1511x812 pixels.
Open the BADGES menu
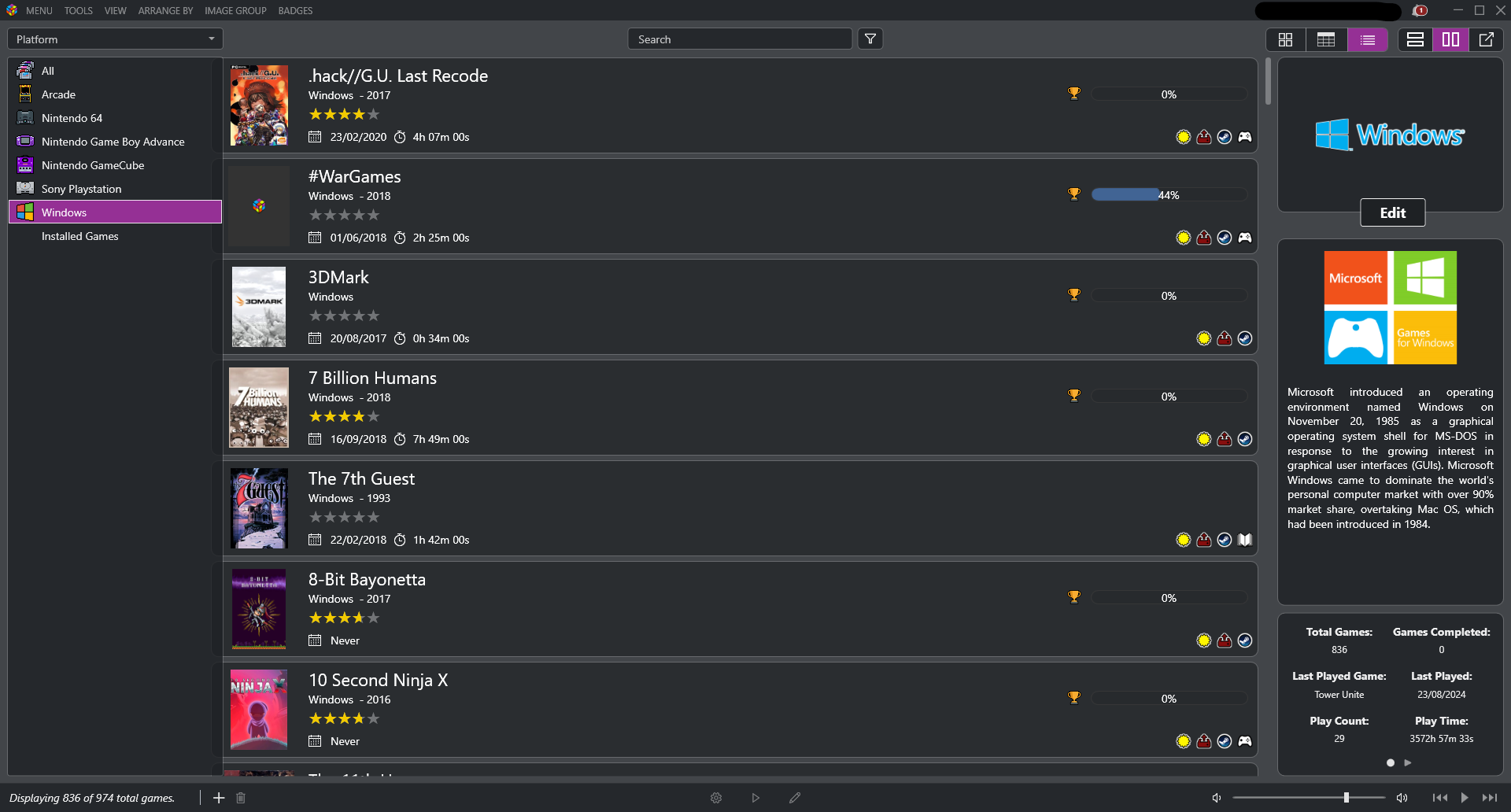pyautogui.click(x=295, y=10)
